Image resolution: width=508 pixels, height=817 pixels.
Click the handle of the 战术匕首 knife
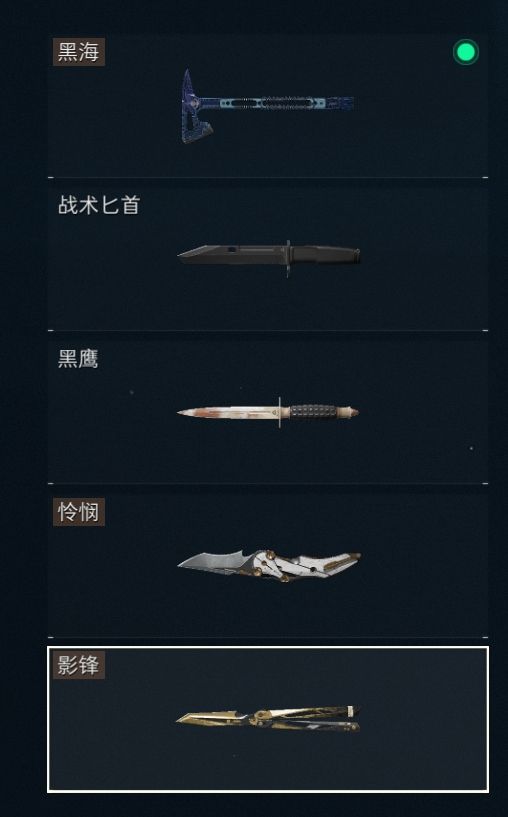point(325,255)
